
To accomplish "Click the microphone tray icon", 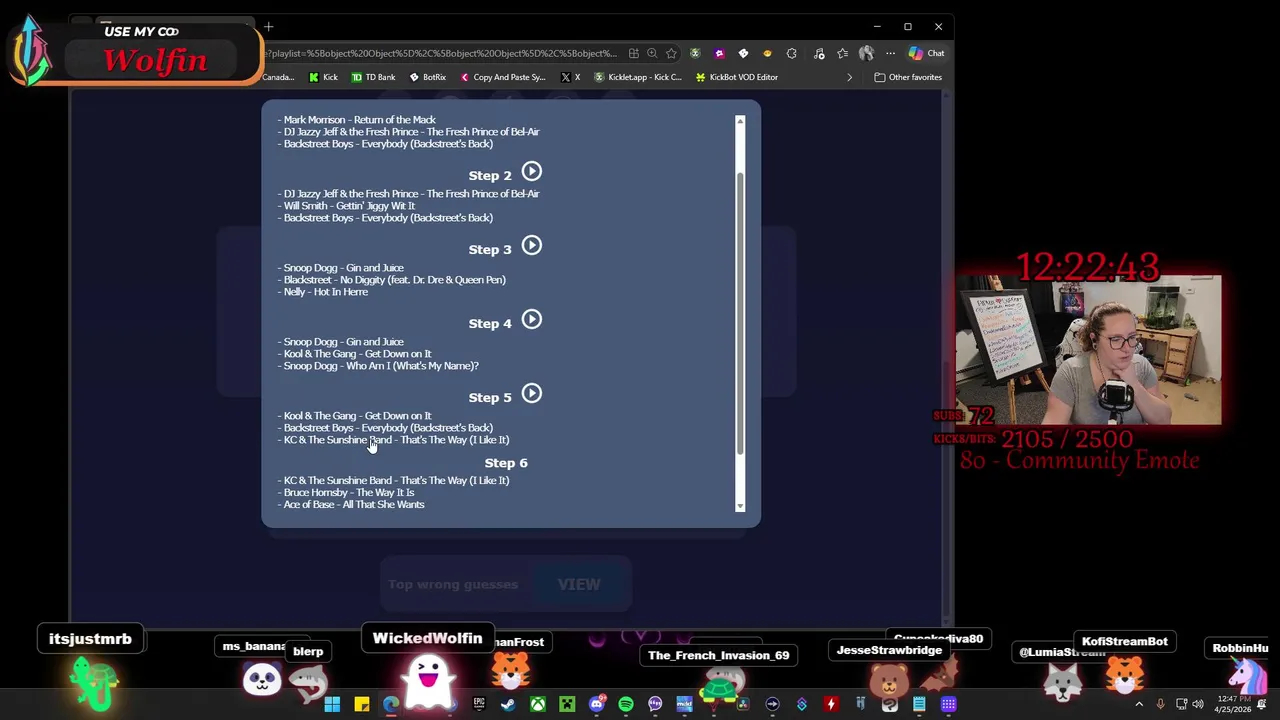I will [x=1160, y=704].
